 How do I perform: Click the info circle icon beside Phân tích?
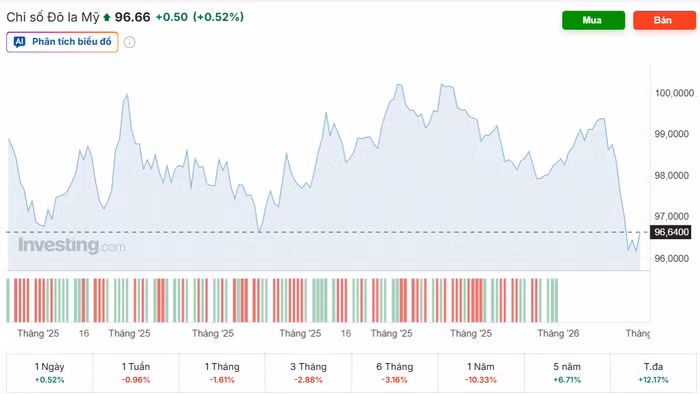click(129, 42)
